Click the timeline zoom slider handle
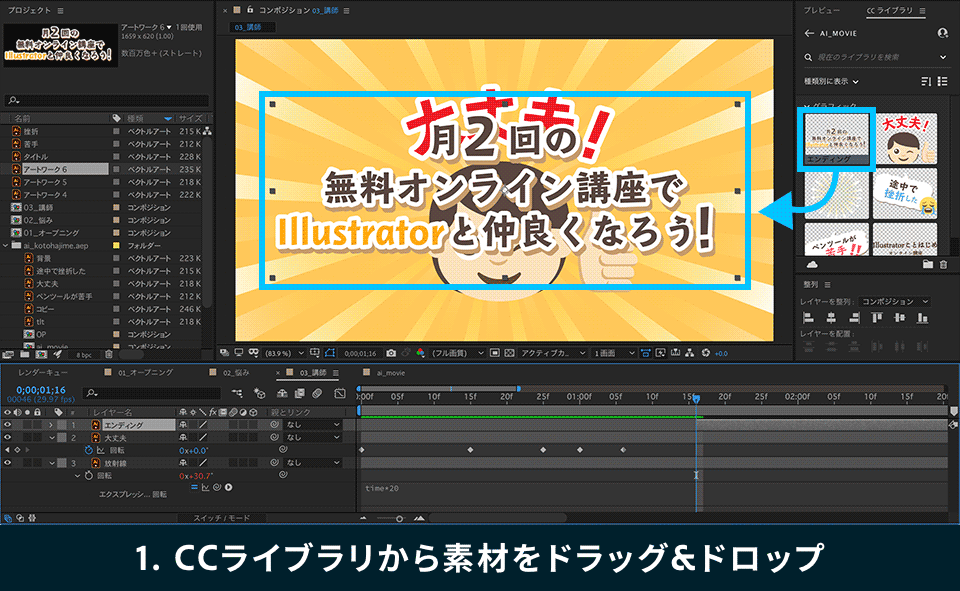 (x=399, y=518)
